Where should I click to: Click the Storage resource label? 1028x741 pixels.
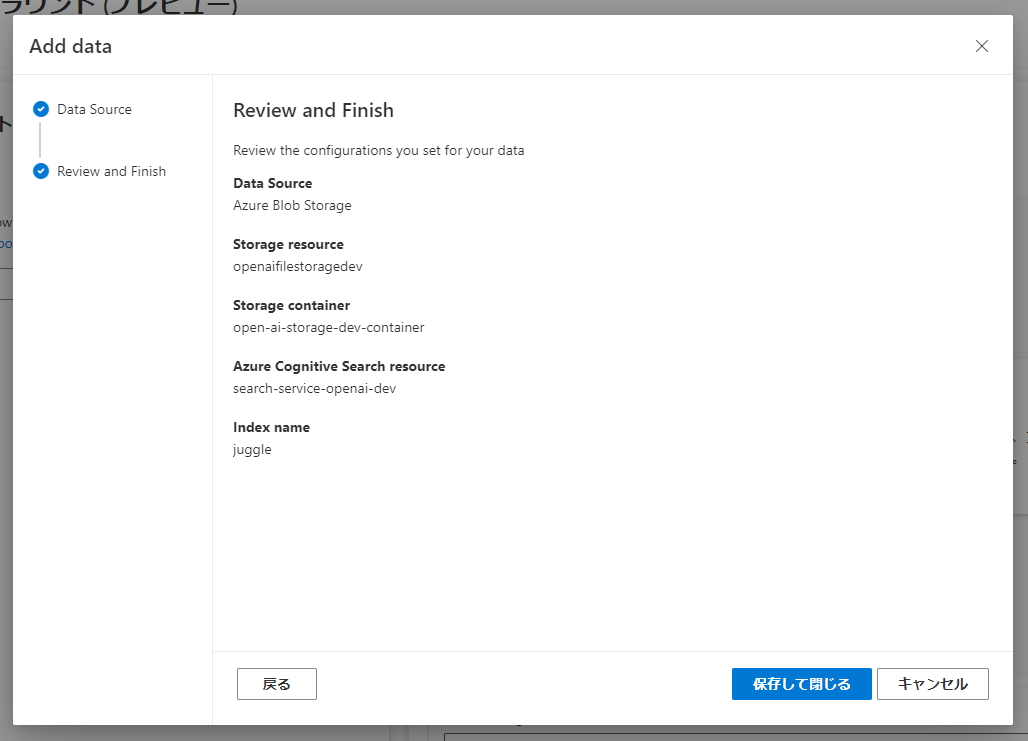[x=288, y=244]
